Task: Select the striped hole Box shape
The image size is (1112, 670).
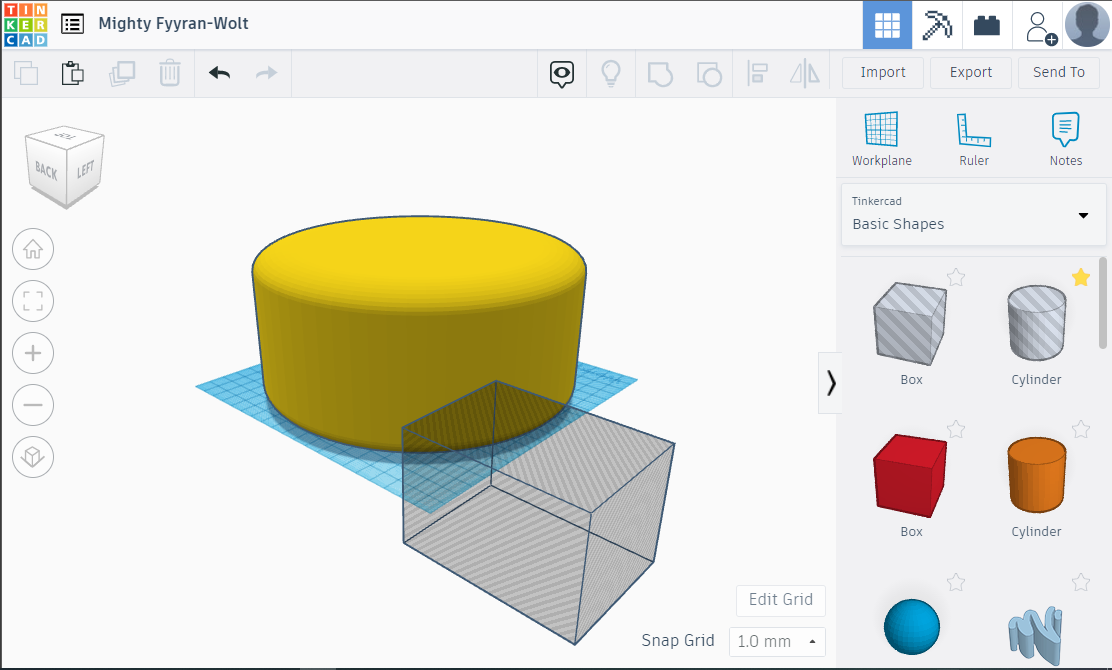Action: click(911, 325)
